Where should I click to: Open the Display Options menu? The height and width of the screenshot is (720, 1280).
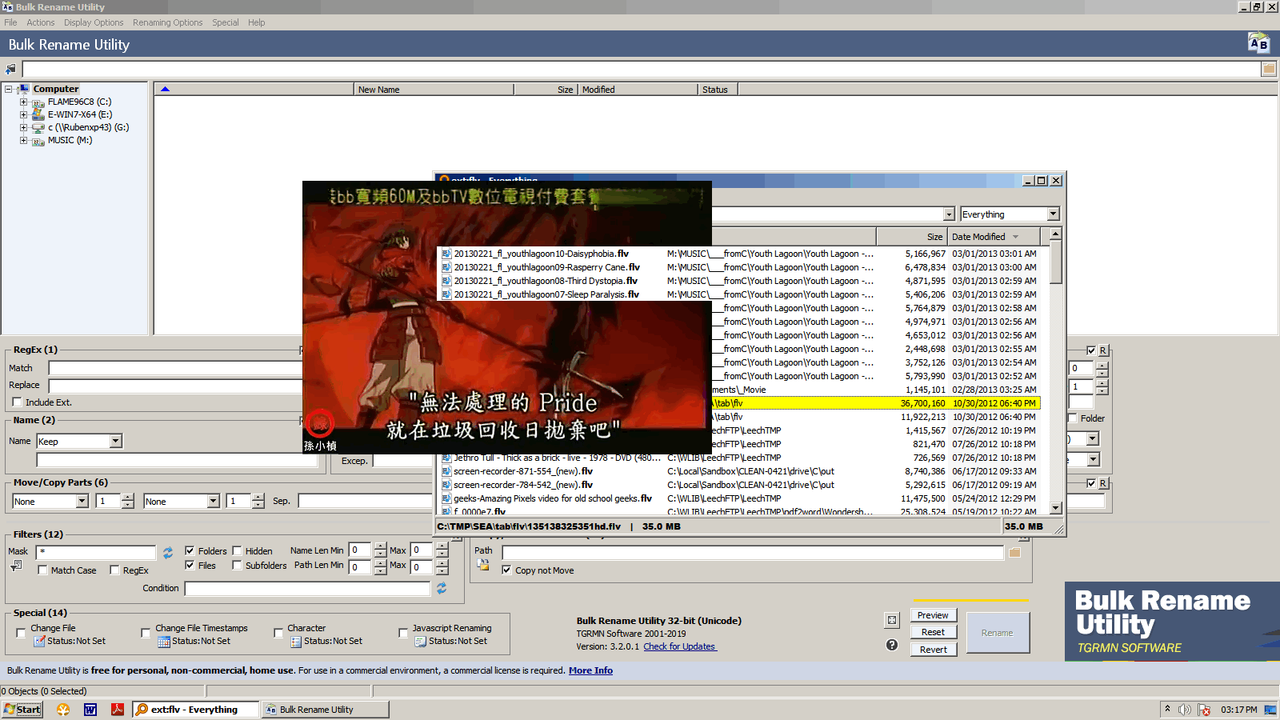[94, 22]
